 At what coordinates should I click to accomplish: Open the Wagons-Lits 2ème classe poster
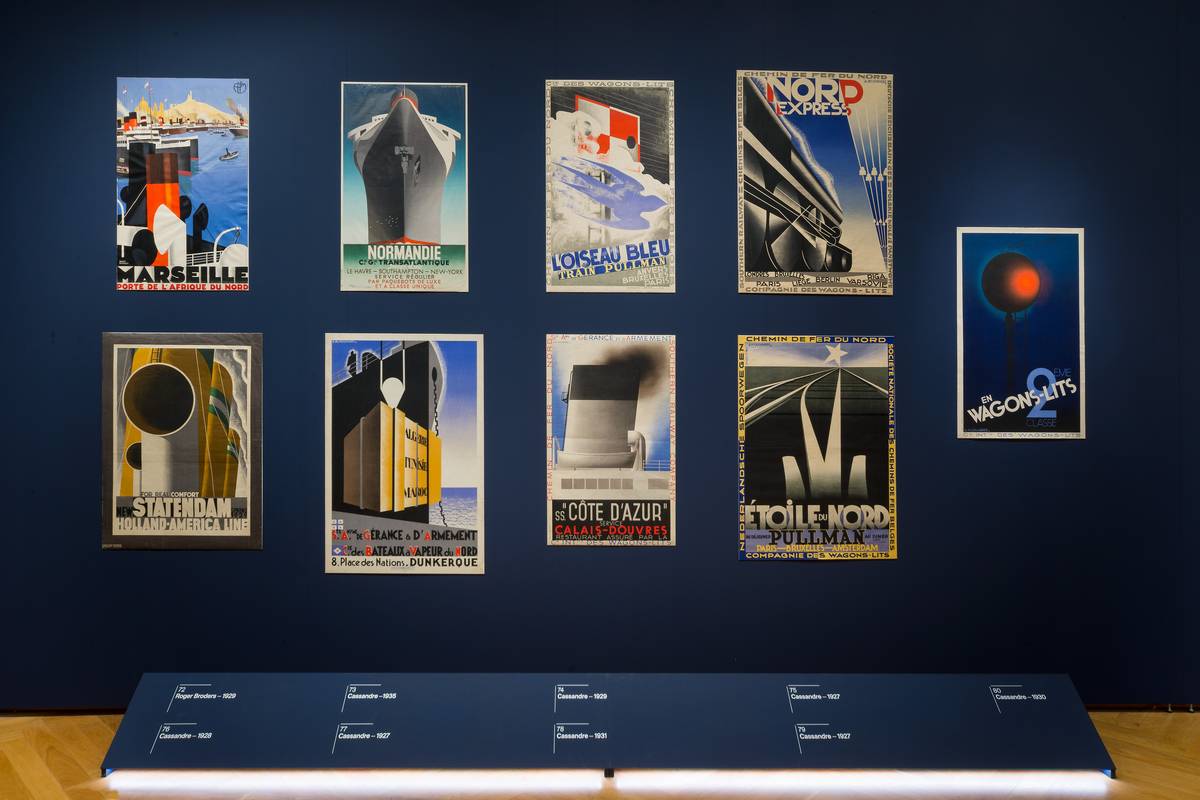(1020, 333)
